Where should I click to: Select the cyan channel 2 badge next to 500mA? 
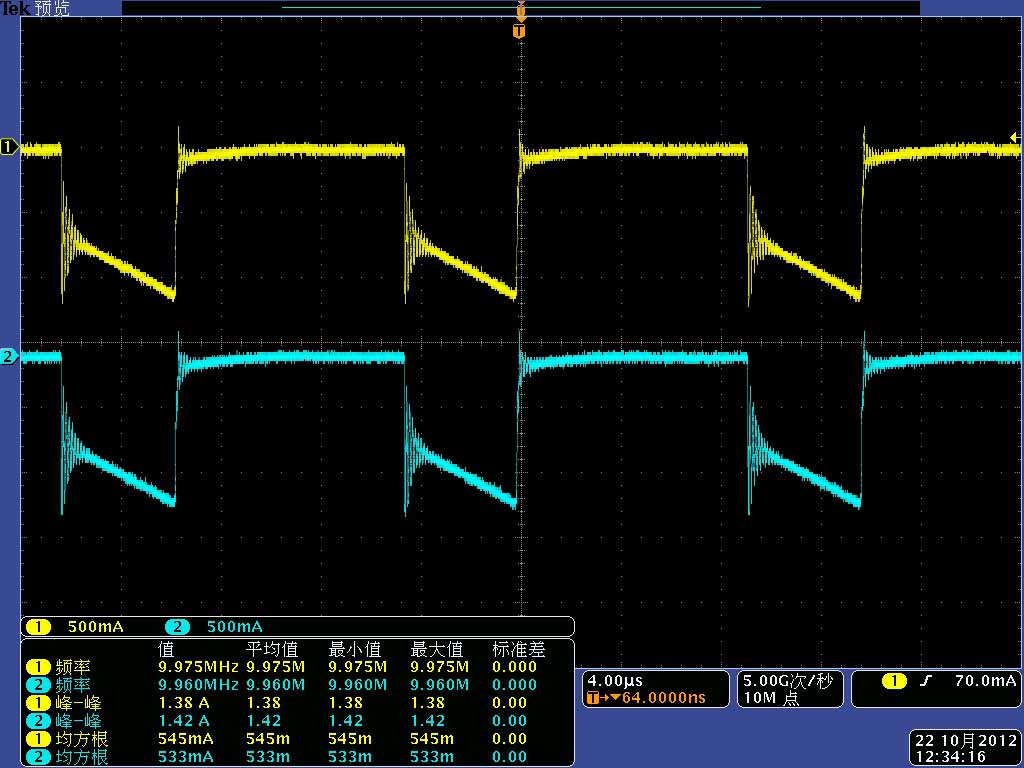[x=177, y=627]
